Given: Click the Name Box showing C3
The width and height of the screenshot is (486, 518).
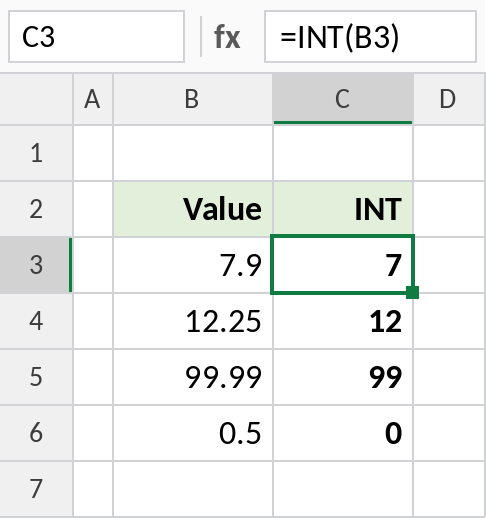Looking at the screenshot, I should tap(96, 37).
